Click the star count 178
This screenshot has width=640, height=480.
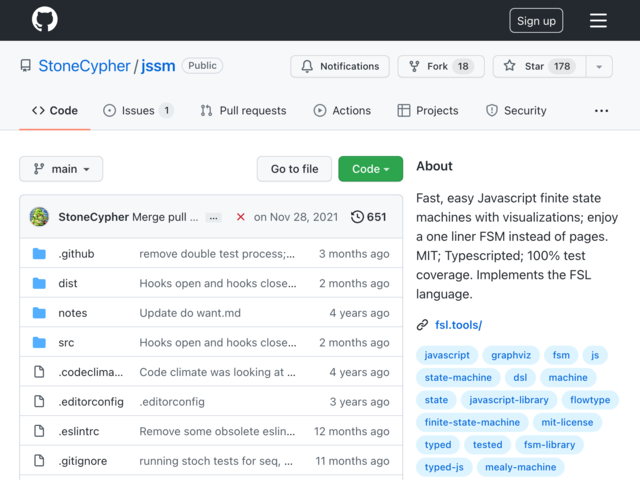point(562,66)
